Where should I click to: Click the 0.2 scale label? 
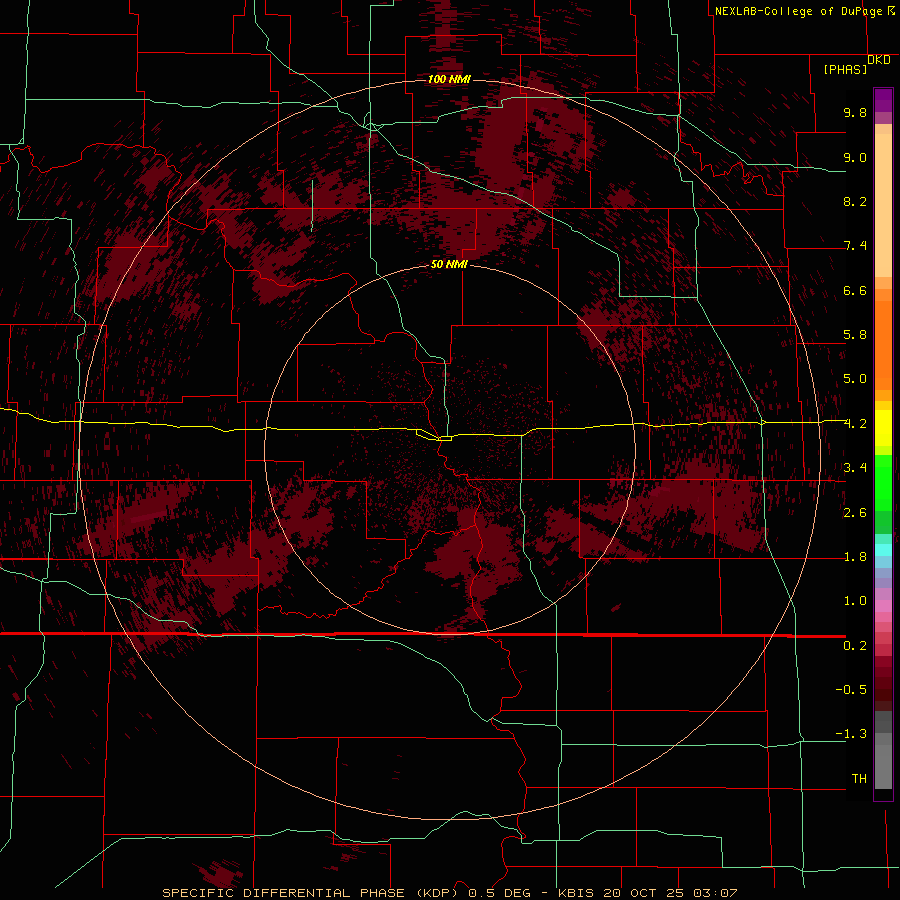[x=855, y=646]
